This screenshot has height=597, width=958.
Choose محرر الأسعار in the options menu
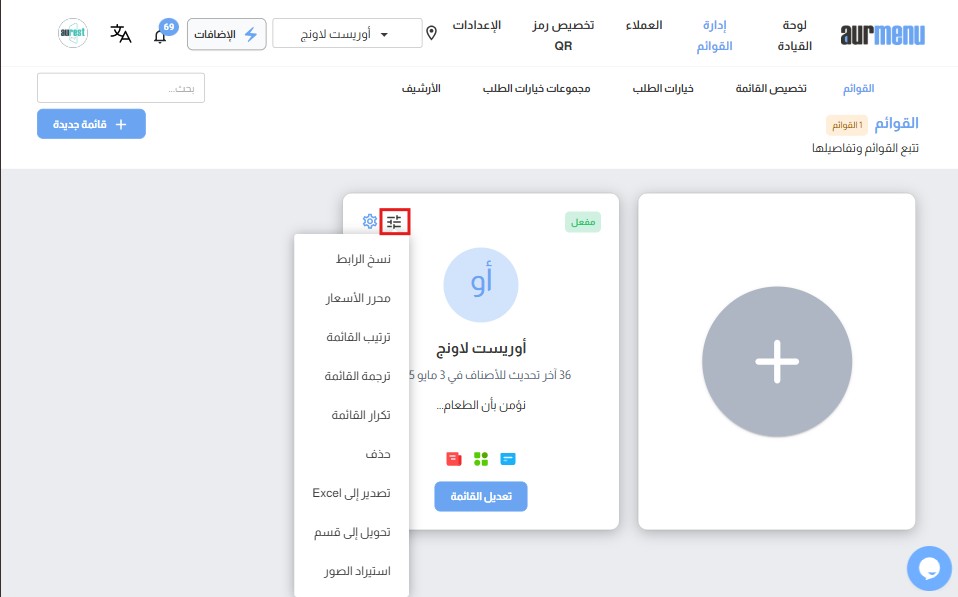(x=358, y=298)
